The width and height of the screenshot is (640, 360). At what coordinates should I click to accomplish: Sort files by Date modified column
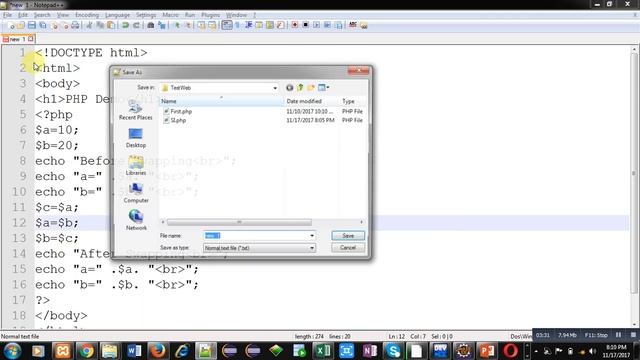coord(311,101)
